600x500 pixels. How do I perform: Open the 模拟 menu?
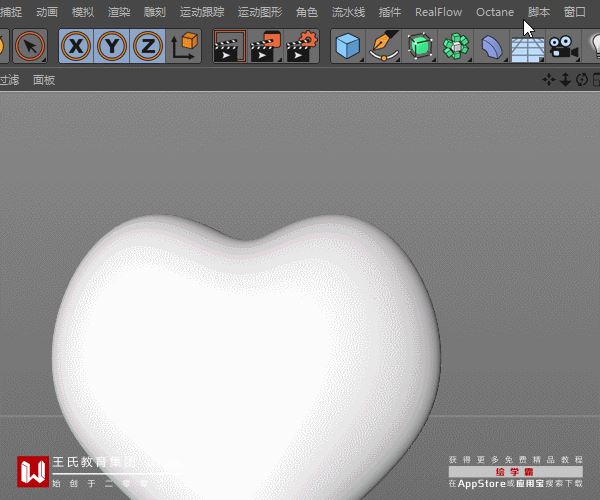pos(83,12)
